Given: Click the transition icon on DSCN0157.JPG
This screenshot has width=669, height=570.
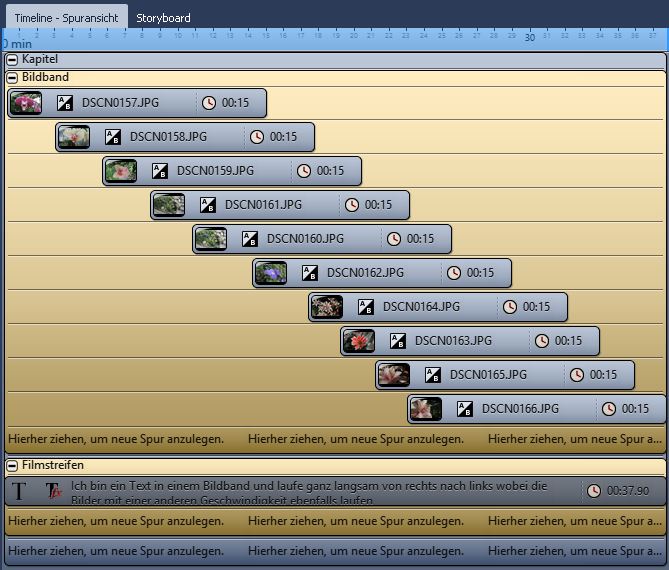Looking at the screenshot, I should 65,103.
